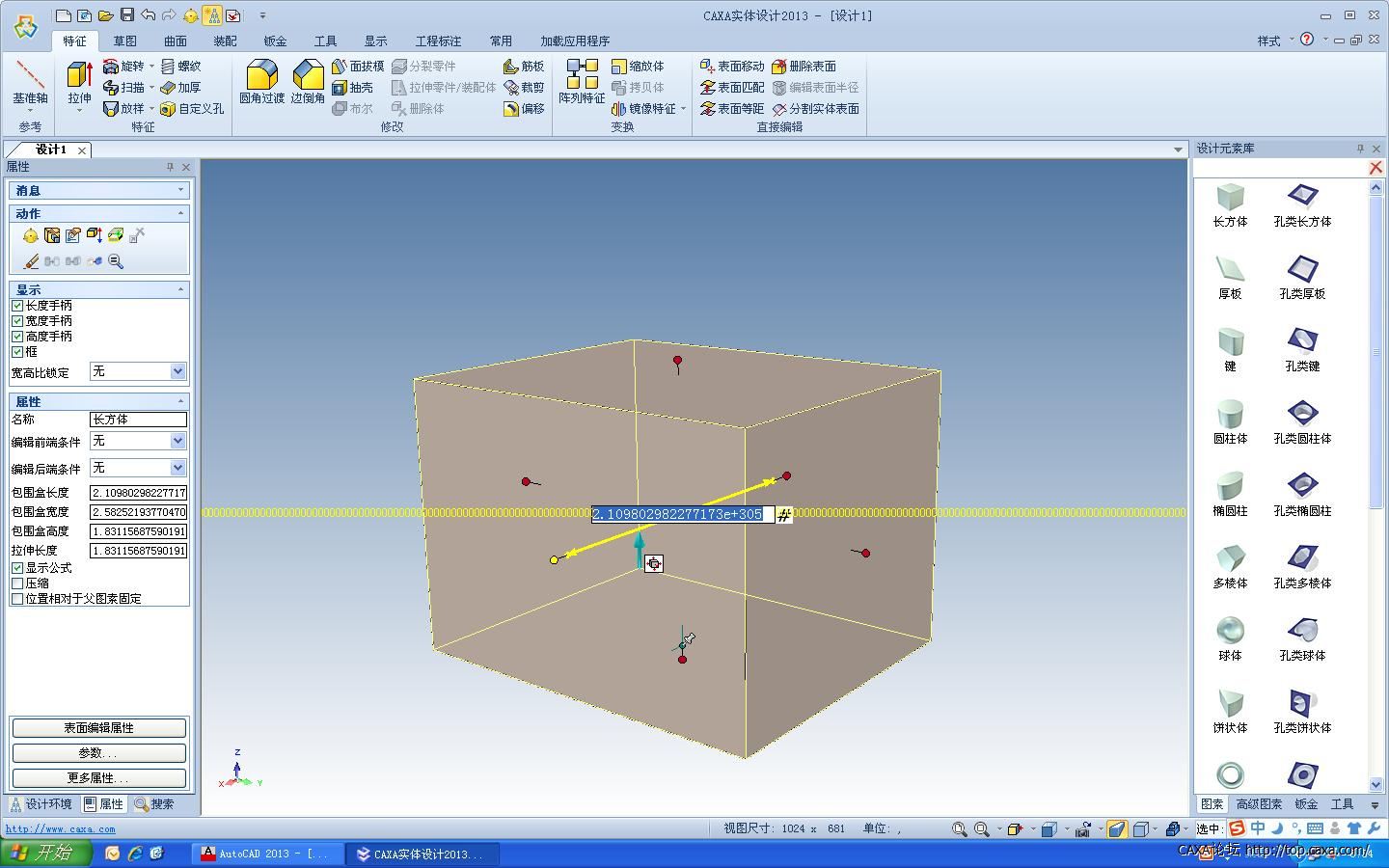This screenshot has width=1389, height=868.
Task: Switch to the 搜索 bottom tab
Action: tap(155, 804)
